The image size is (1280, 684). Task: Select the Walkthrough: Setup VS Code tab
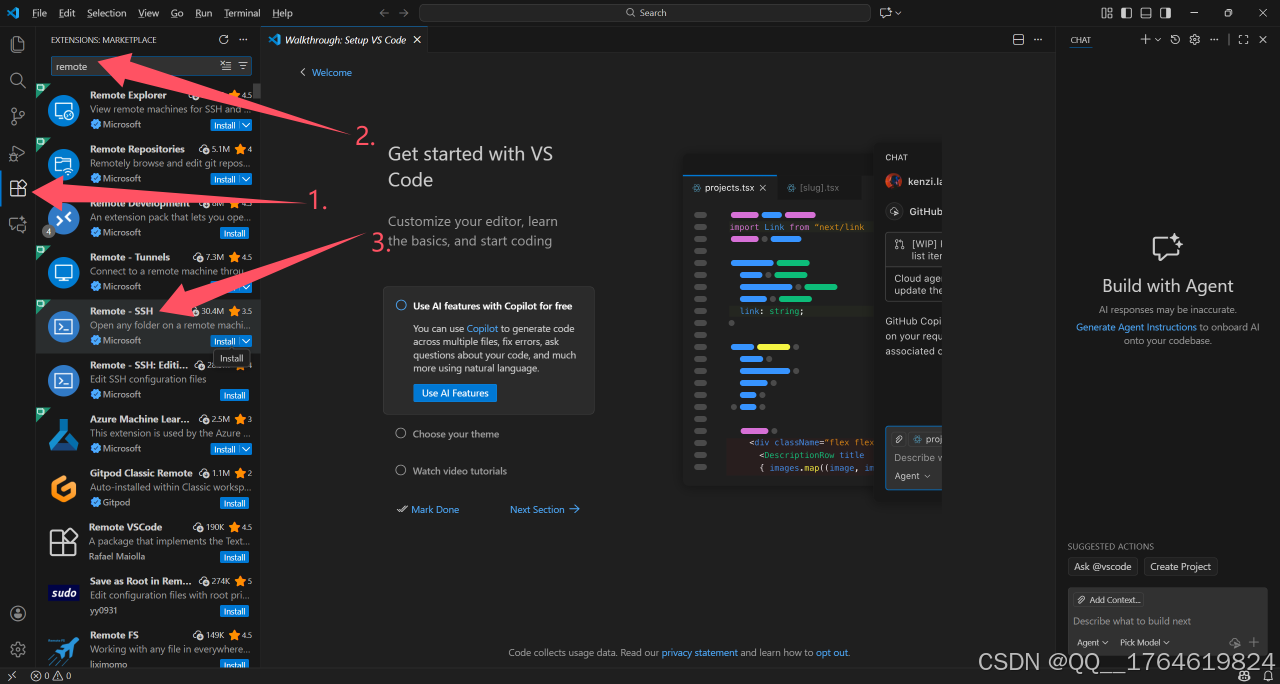(345, 40)
